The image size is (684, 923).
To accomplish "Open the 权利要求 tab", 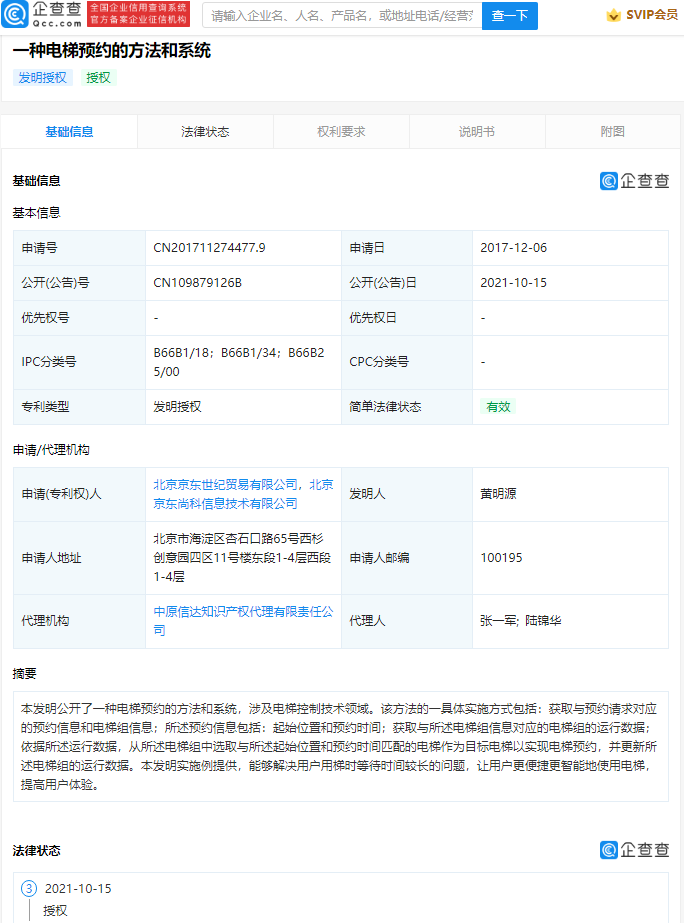I will 341,132.
